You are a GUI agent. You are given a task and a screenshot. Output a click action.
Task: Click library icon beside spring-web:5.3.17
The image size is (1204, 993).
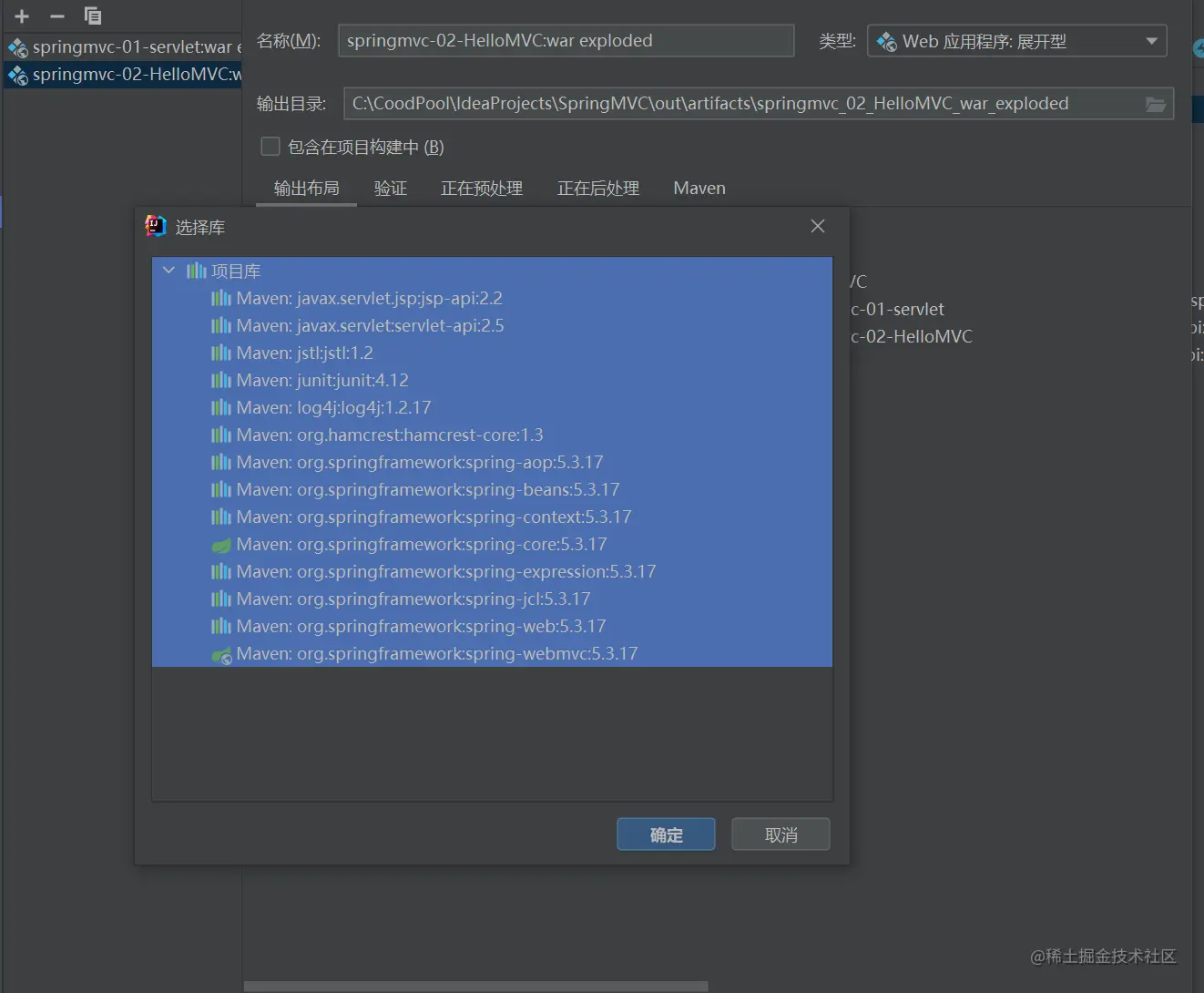221,627
